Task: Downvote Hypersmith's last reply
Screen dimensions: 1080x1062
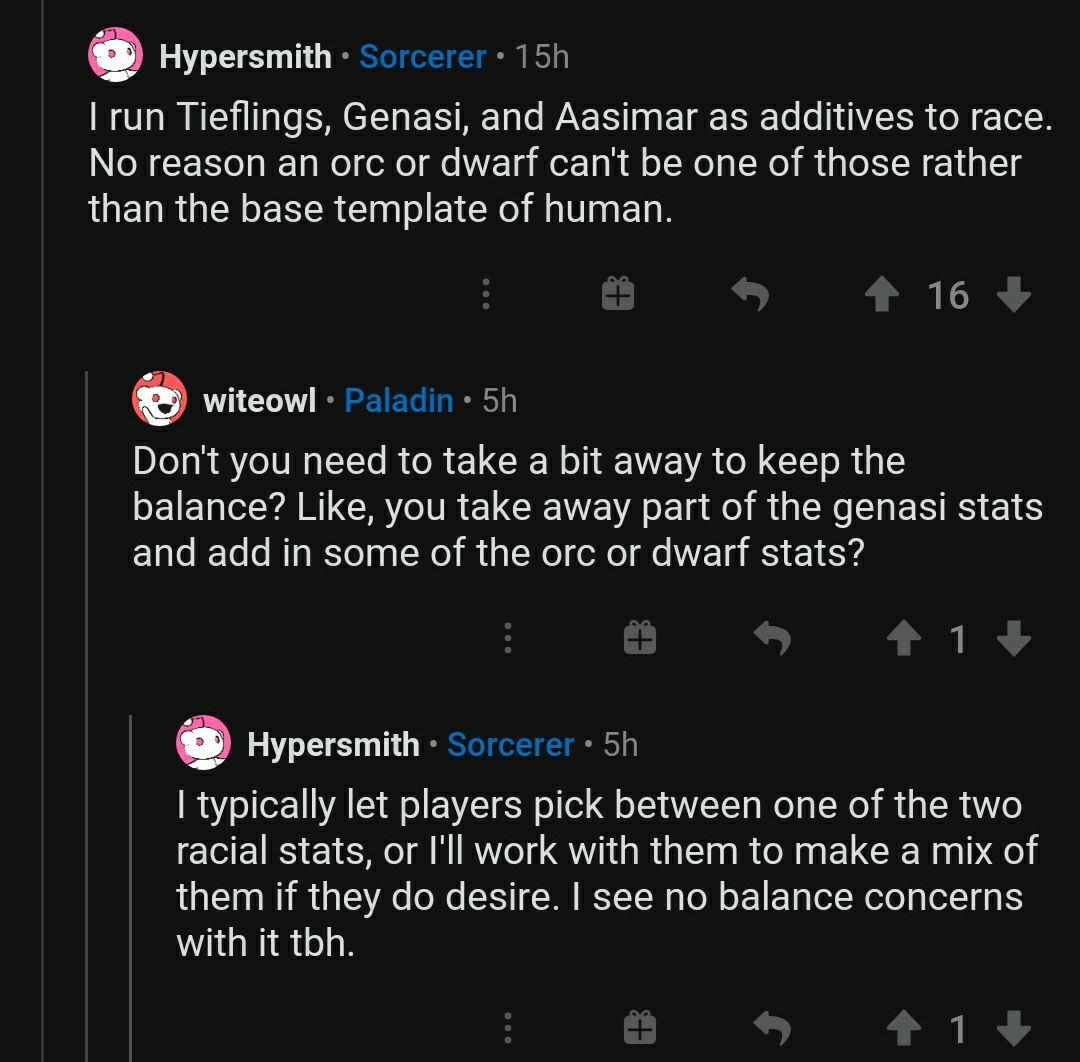Action: (x=1014, y=1029)
